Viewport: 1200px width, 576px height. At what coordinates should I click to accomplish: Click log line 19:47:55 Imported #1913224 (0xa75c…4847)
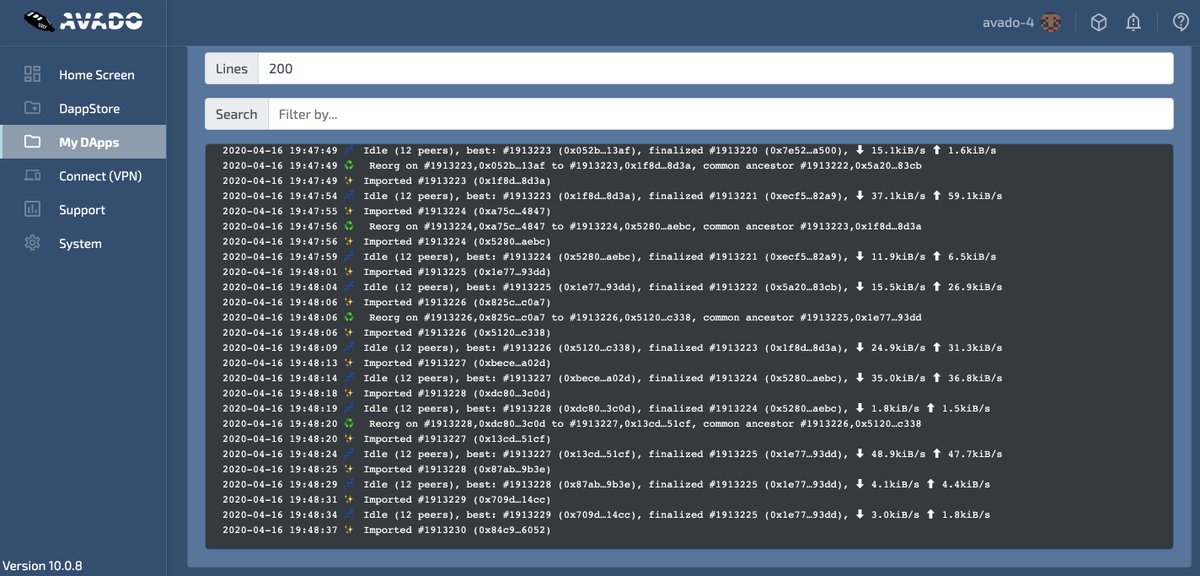tap(386, 211)
